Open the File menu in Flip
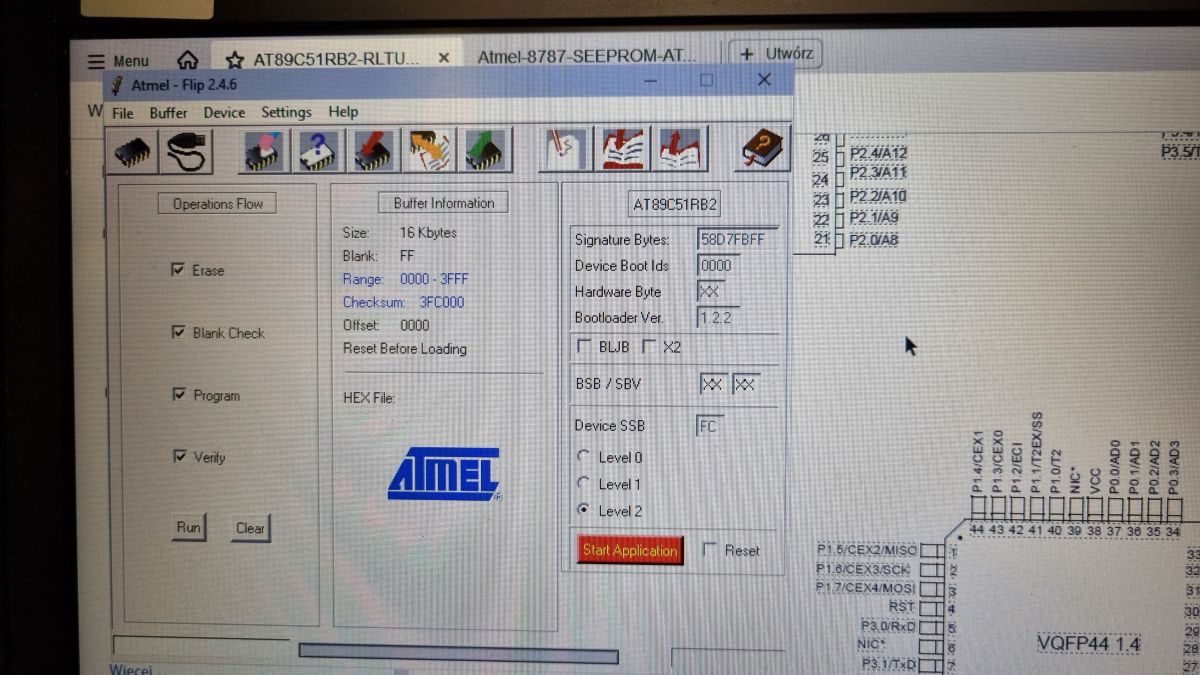Screen dimensions: 1200x675 point(122,112)
